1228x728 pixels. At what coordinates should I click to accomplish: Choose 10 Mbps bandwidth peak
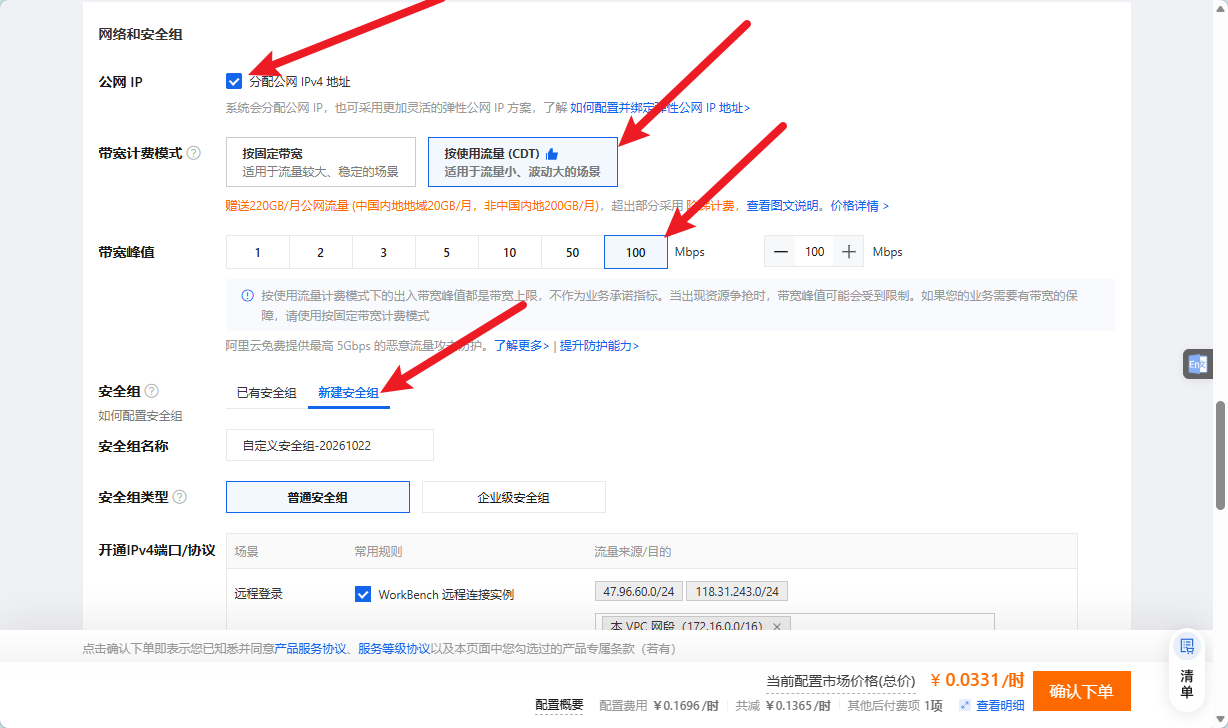click(510, 252)
